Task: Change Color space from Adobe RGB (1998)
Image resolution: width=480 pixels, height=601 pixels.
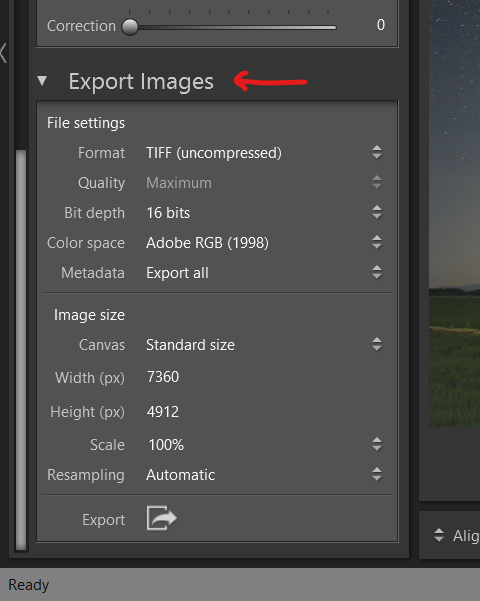Action: pyautogui.click(x=264, y=243)
